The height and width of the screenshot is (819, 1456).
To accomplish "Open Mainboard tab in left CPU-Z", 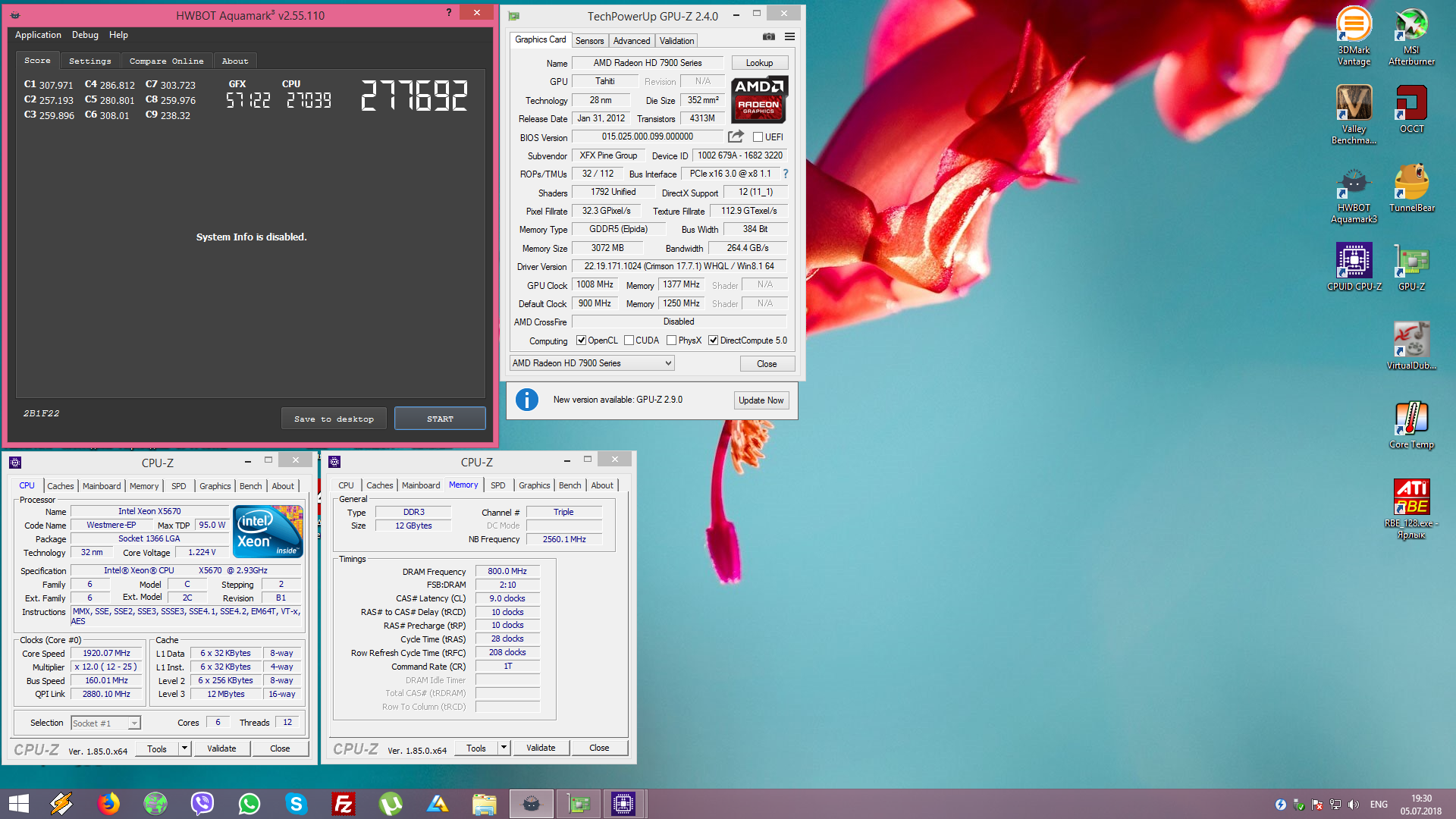I will 102,486.
